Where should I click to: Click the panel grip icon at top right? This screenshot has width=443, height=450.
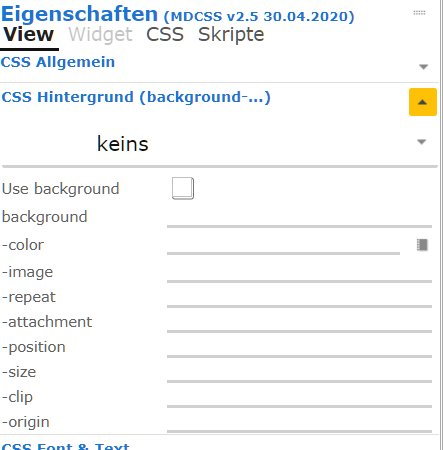[x=419, y=13]
